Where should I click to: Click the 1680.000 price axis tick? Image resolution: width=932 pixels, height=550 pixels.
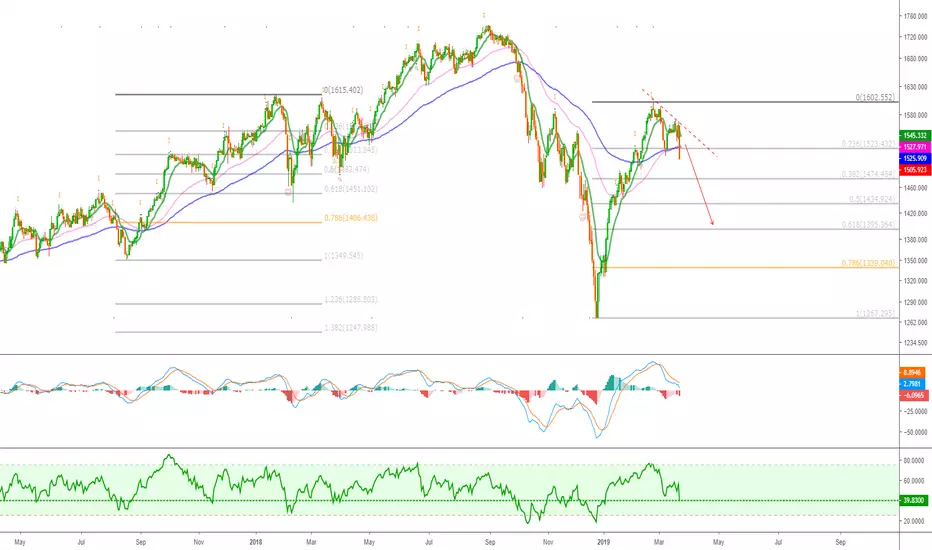(x=915, y=59)
